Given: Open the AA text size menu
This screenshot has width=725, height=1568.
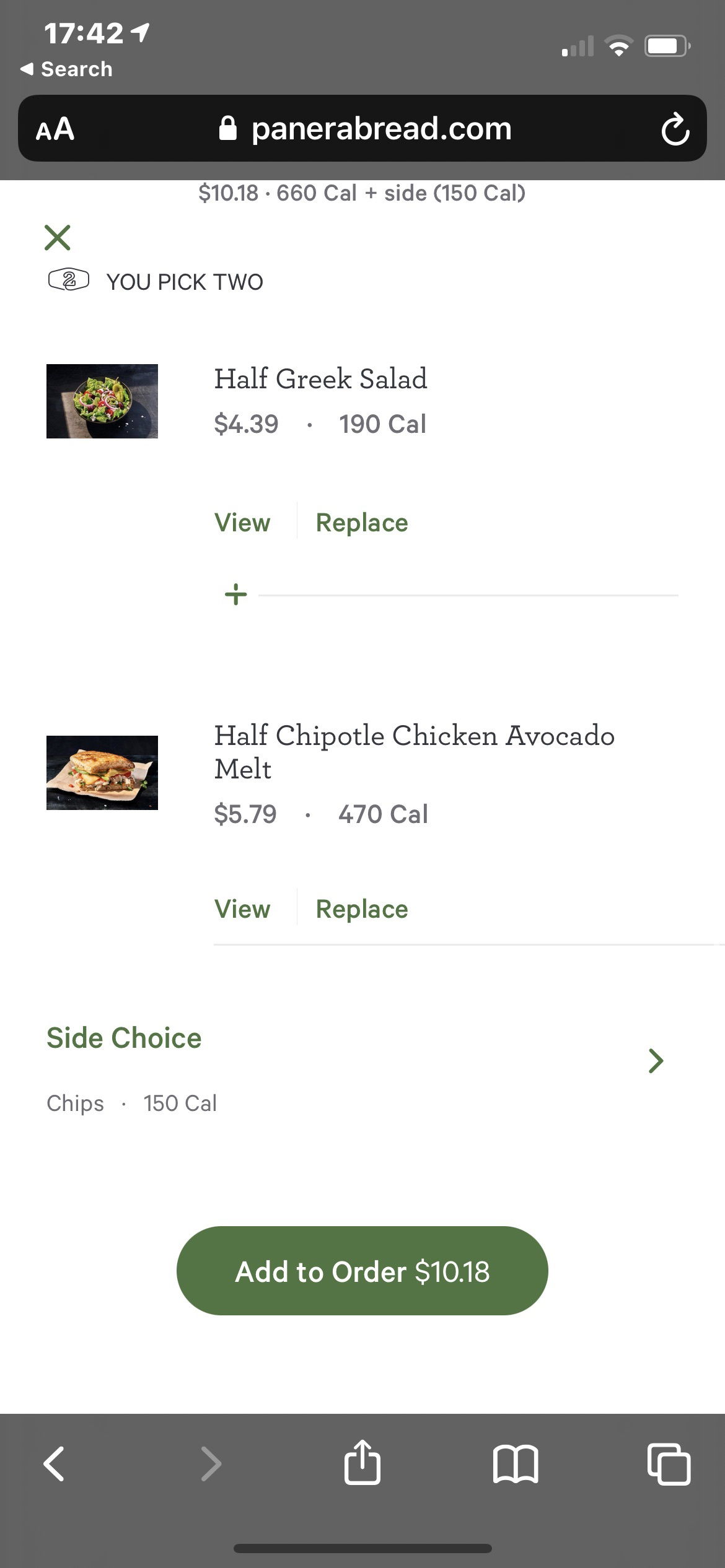Looking at the screenshot, I should [x=55, y=129].
